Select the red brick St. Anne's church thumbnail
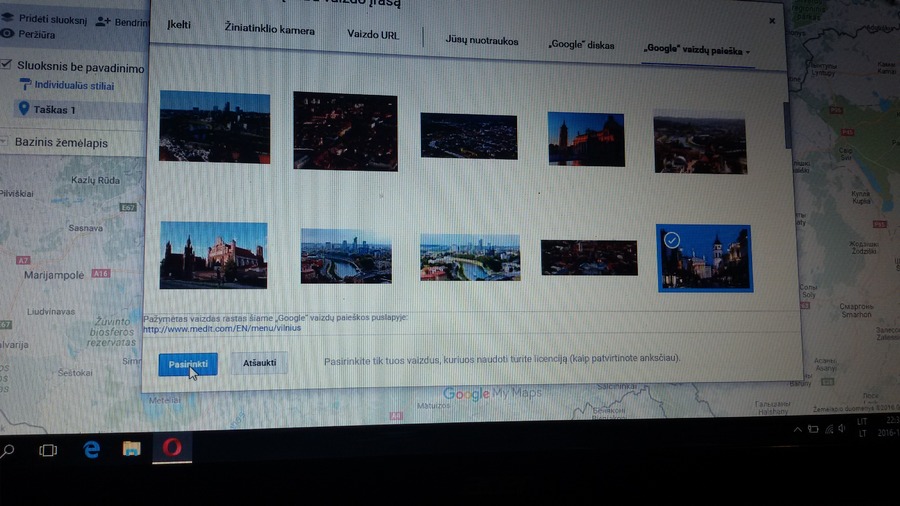The height and width of the screenshot is (506, 900). 214,255
